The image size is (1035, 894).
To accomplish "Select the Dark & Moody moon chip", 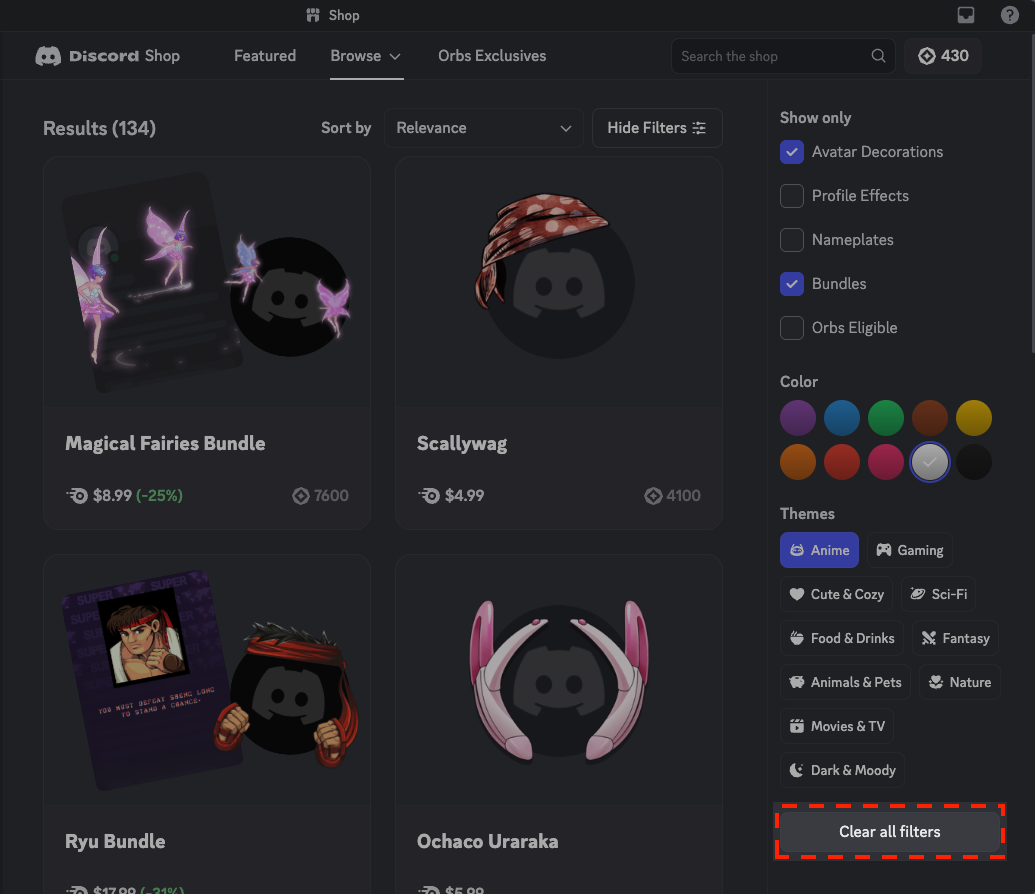I will (842, 770).
